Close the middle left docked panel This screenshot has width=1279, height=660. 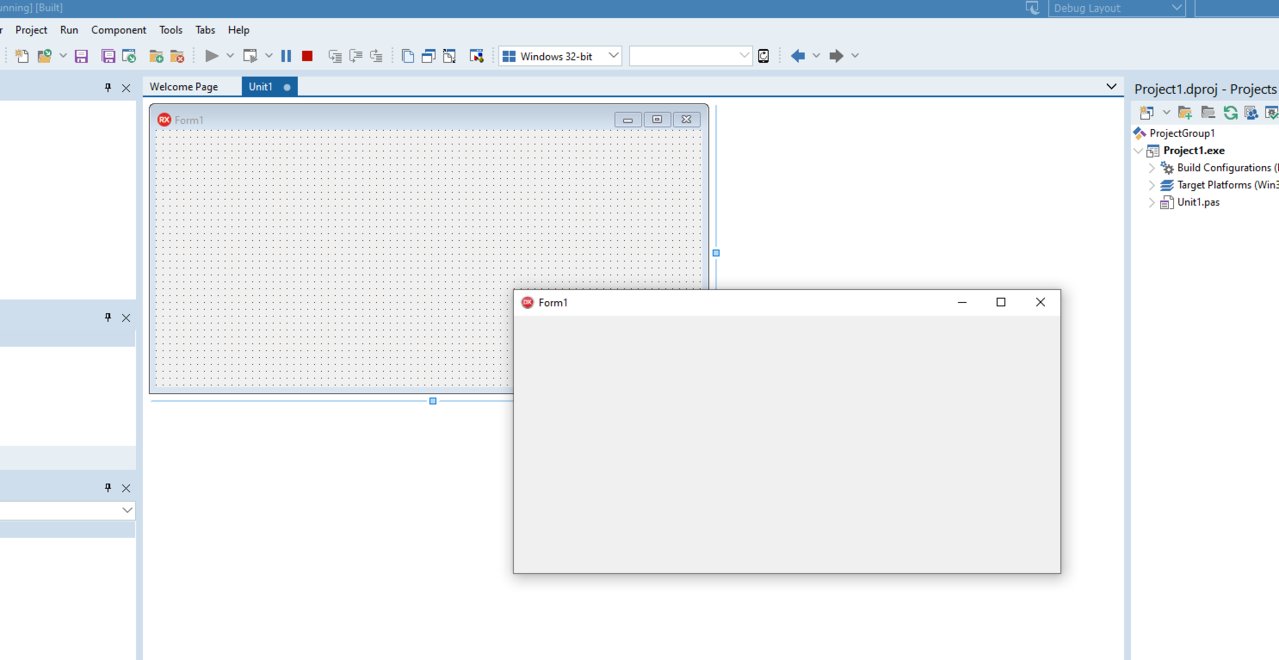pyautogui.click(x=126, y=318)
